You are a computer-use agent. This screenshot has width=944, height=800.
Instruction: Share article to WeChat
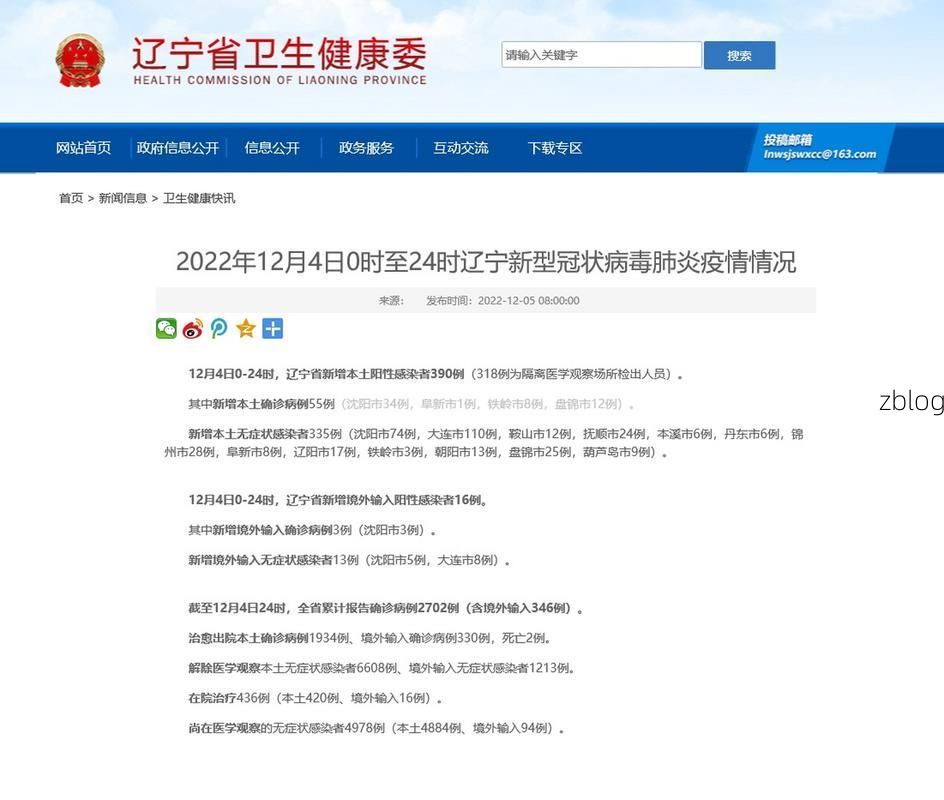[166, 328]
